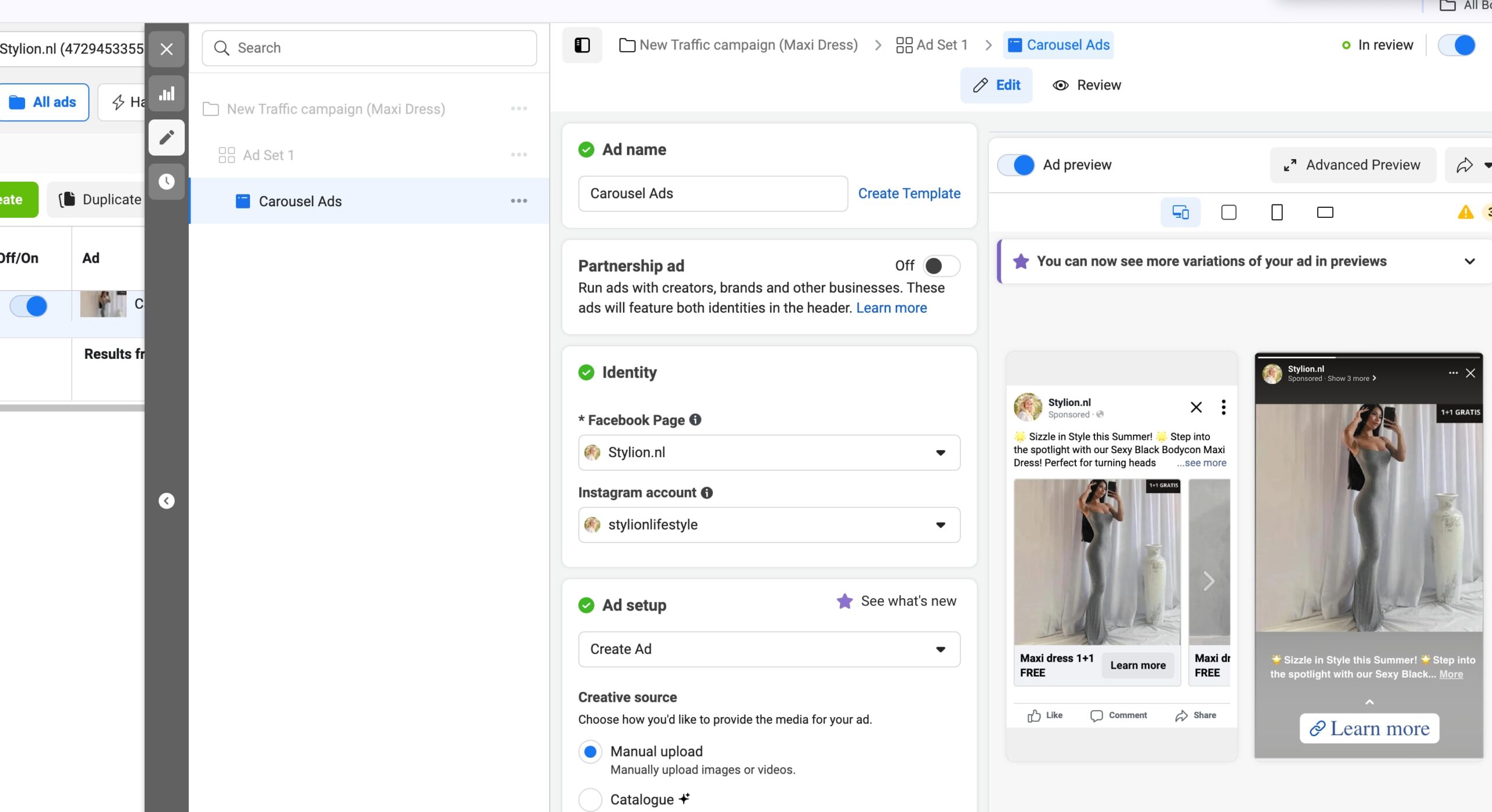Click the share arrow icon in preview

pyautogui.click(x=1464, y=165)
